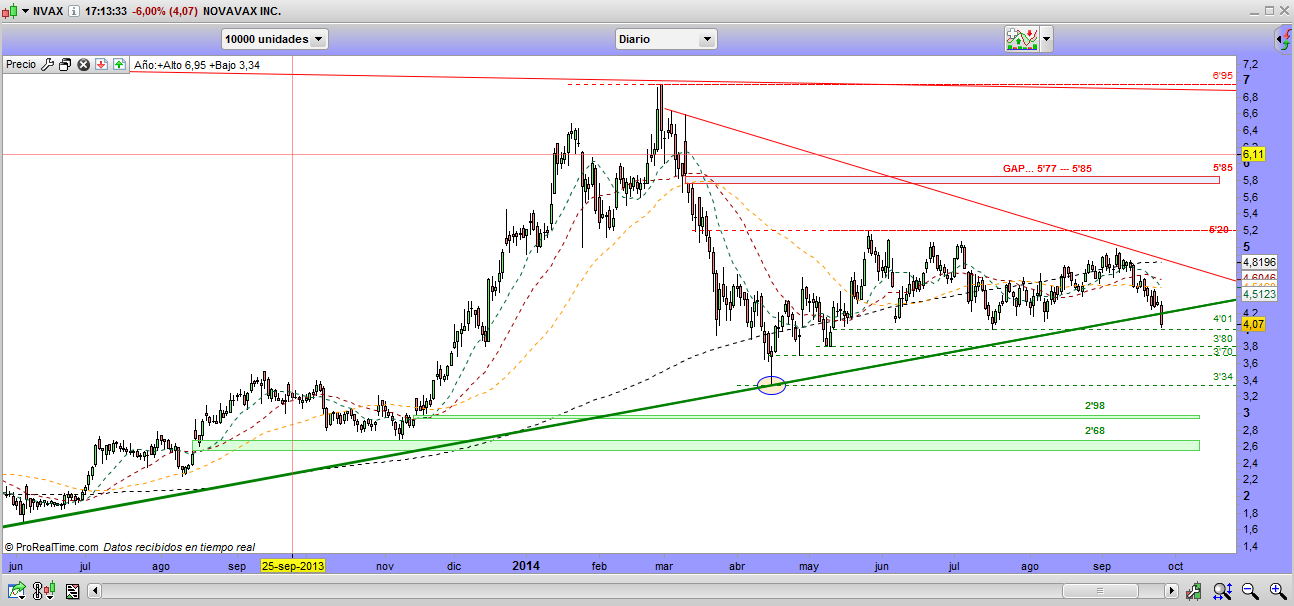
Task: Click the 4,5123 value label on price axis
Action: click(1258, 295)
